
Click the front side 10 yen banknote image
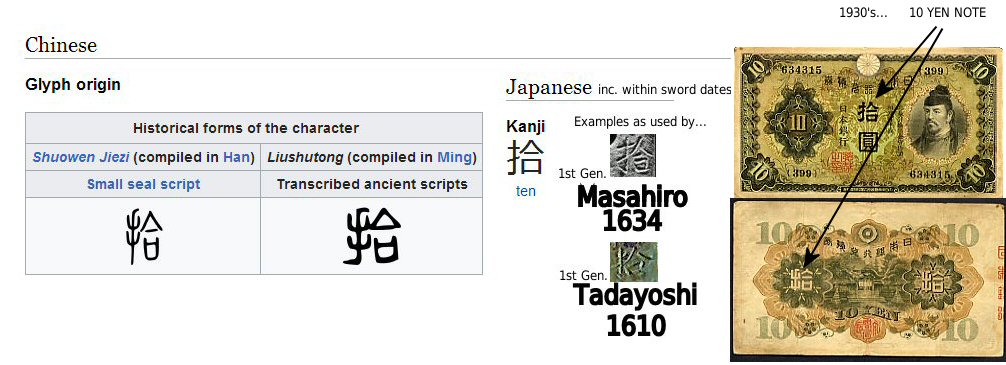(x=869, y=122)
